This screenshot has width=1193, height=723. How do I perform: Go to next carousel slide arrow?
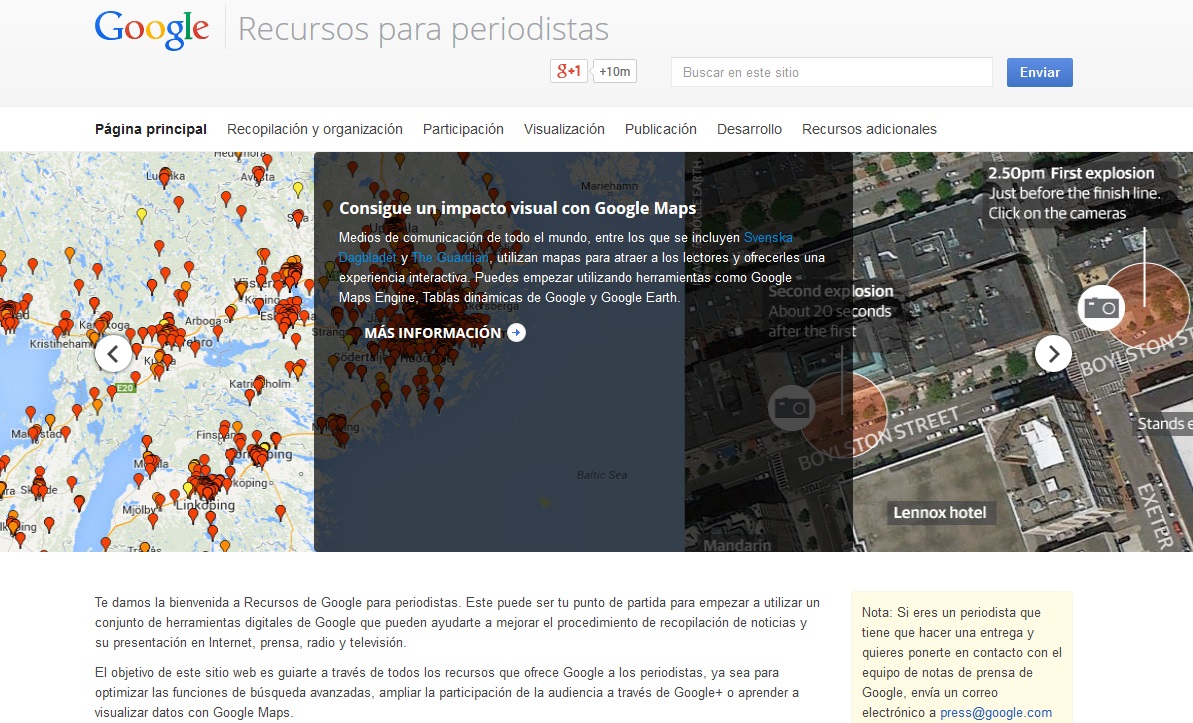[1053, 353]
